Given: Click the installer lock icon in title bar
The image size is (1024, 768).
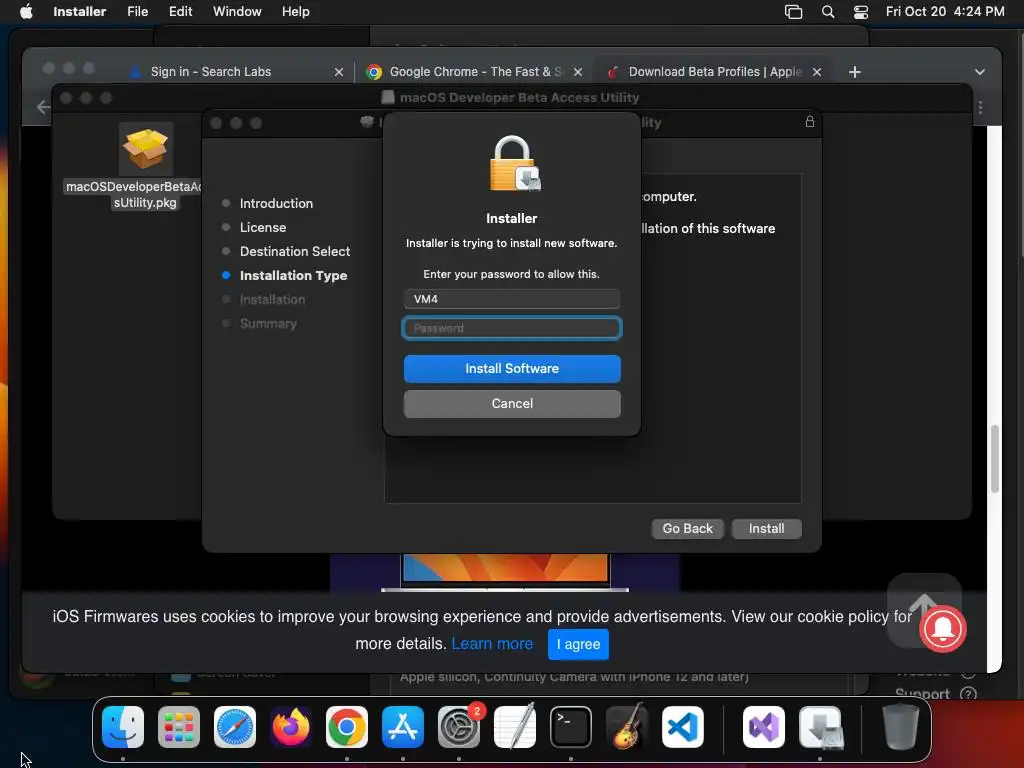Looking at the screenshot, I should click(x=810, y=121).
